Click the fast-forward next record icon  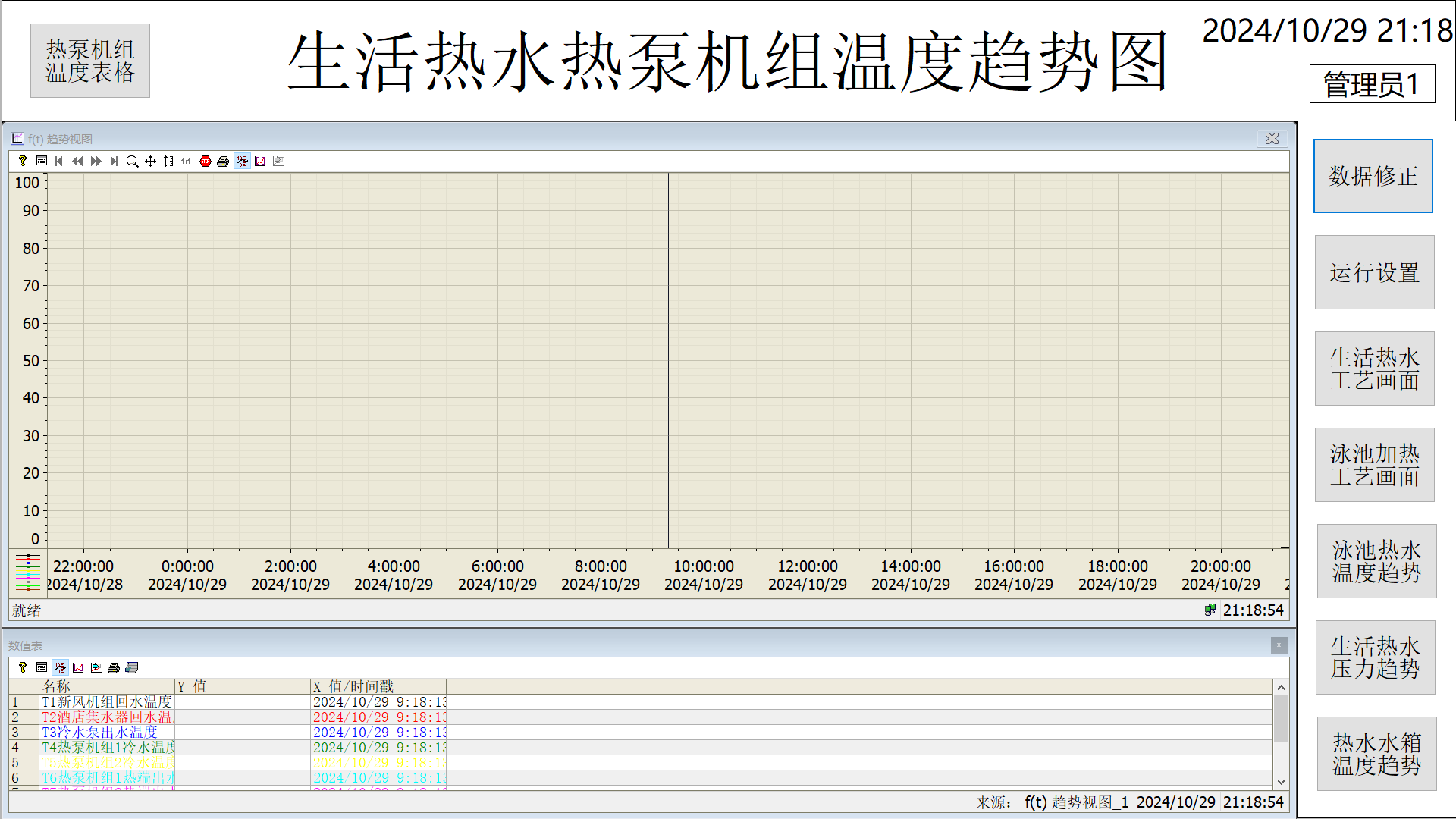coord(96,162)
